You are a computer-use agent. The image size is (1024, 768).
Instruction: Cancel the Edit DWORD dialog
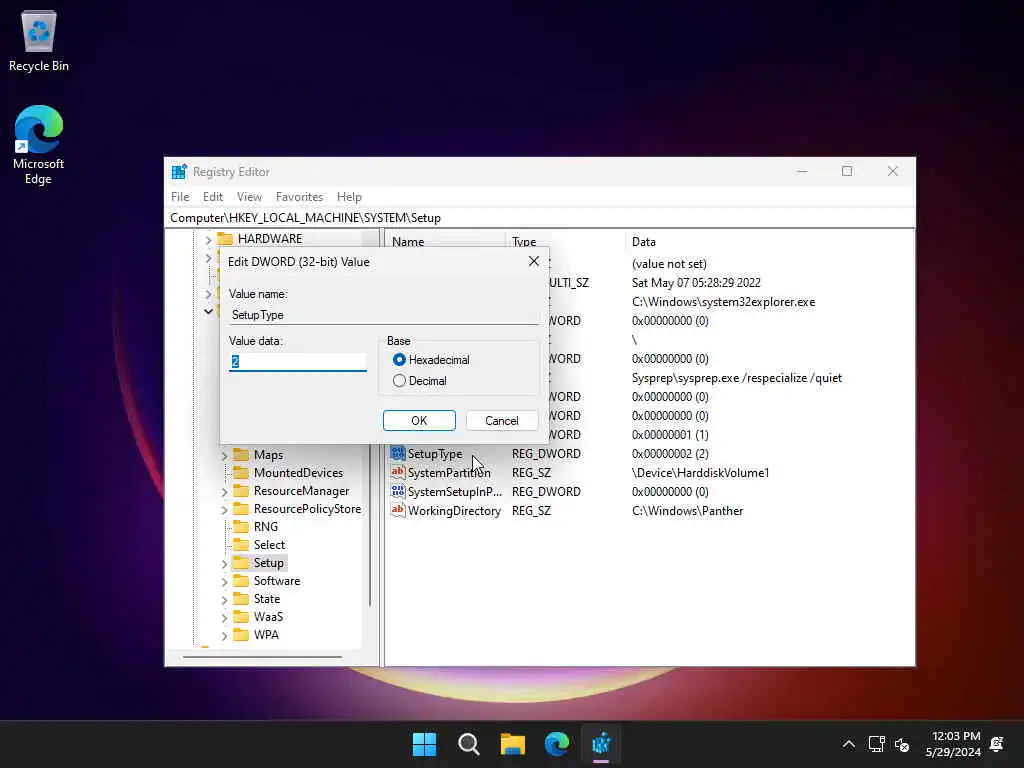(502, 421)
